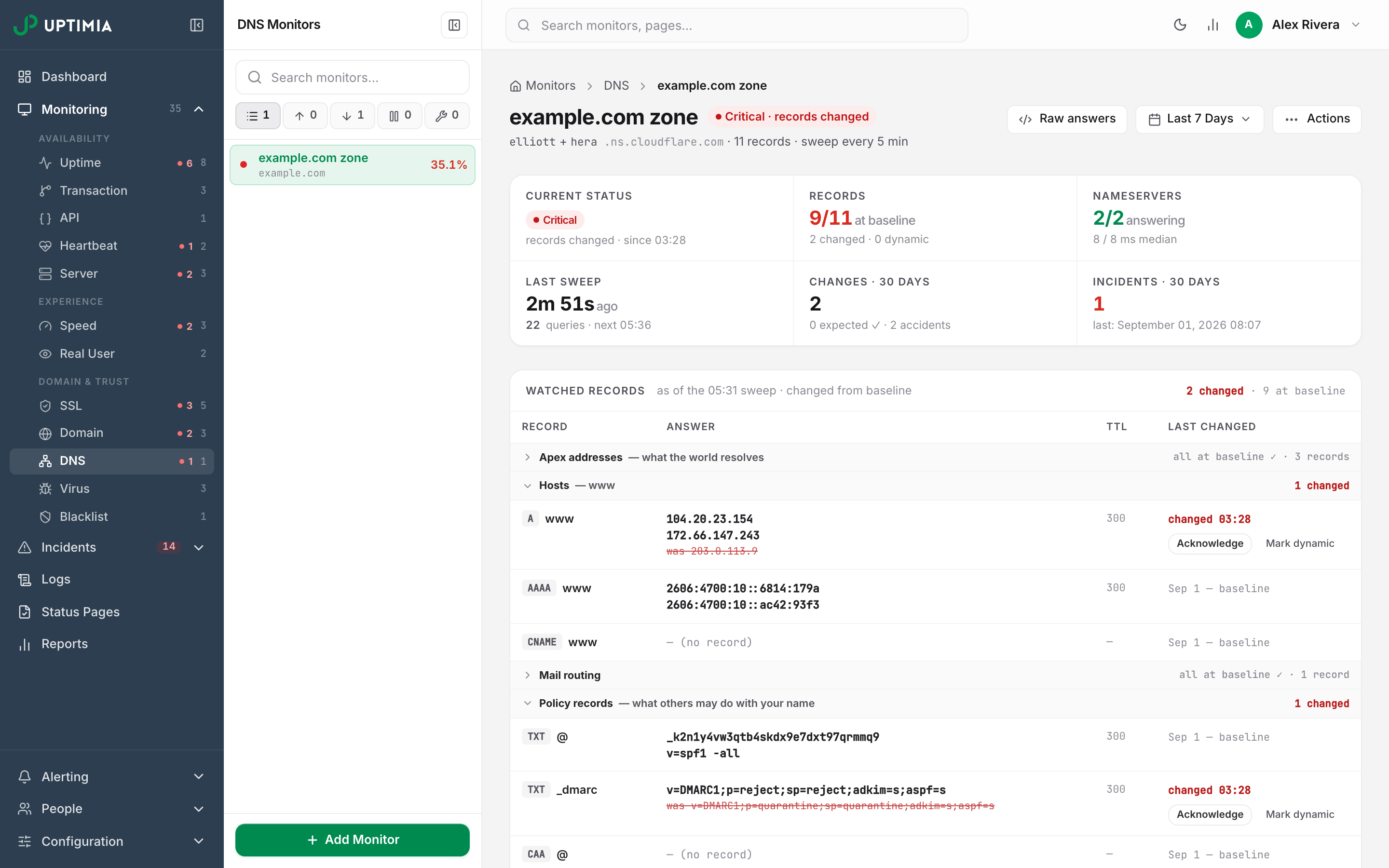1389x868 pixels.
Task: Filter monitors by up status
Action: tap(305, 116)
